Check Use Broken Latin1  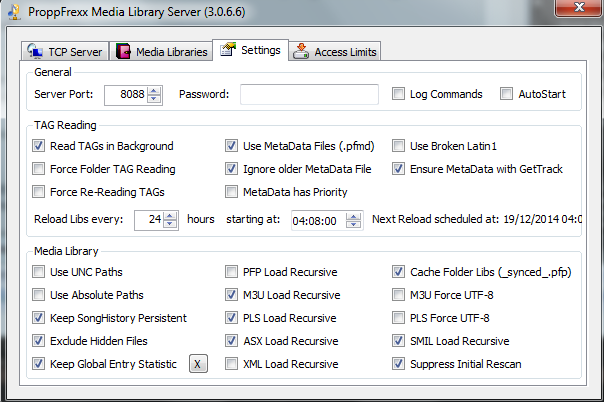click(x=399, y=146)
